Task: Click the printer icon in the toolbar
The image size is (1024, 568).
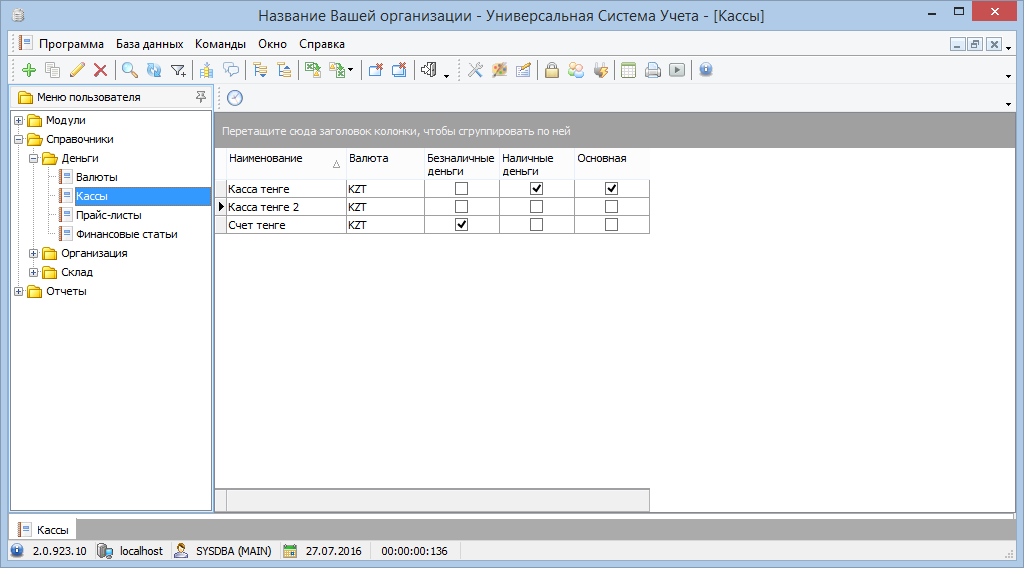Action: tap(652, 70)
